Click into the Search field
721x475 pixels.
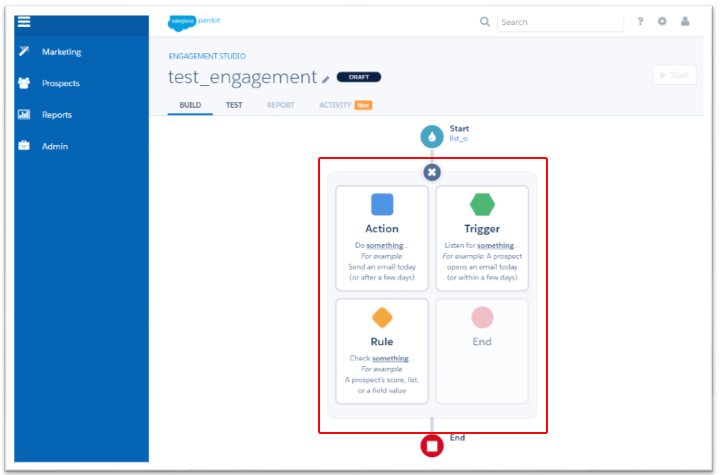[560, 22]
